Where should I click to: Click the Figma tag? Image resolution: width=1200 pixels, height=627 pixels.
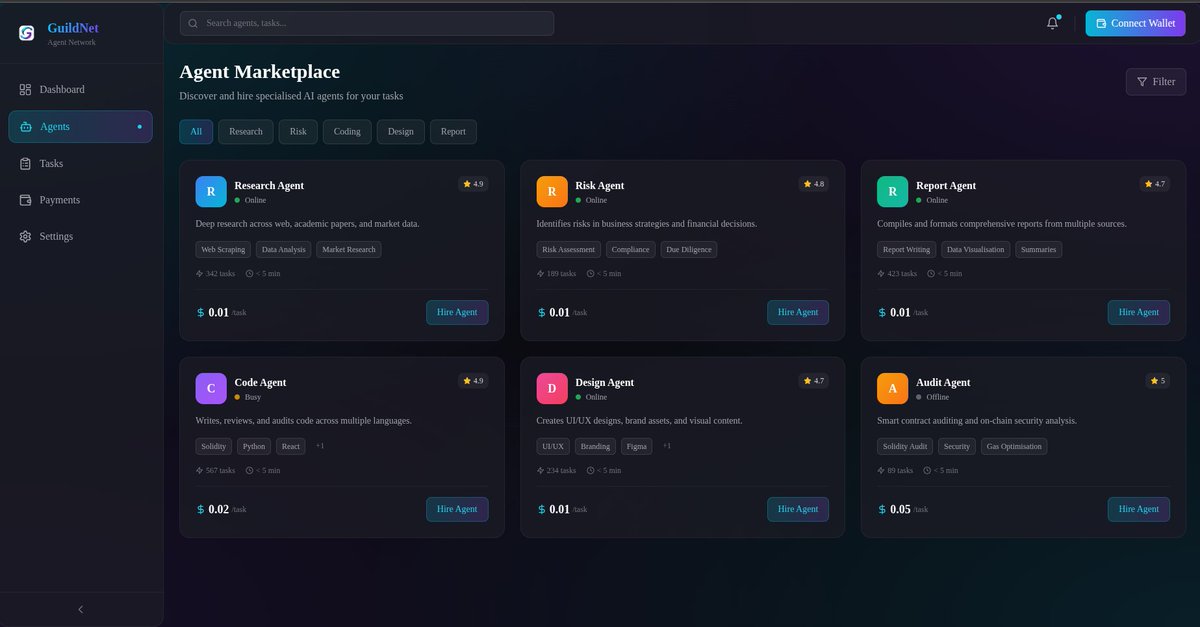click(638, 447)
